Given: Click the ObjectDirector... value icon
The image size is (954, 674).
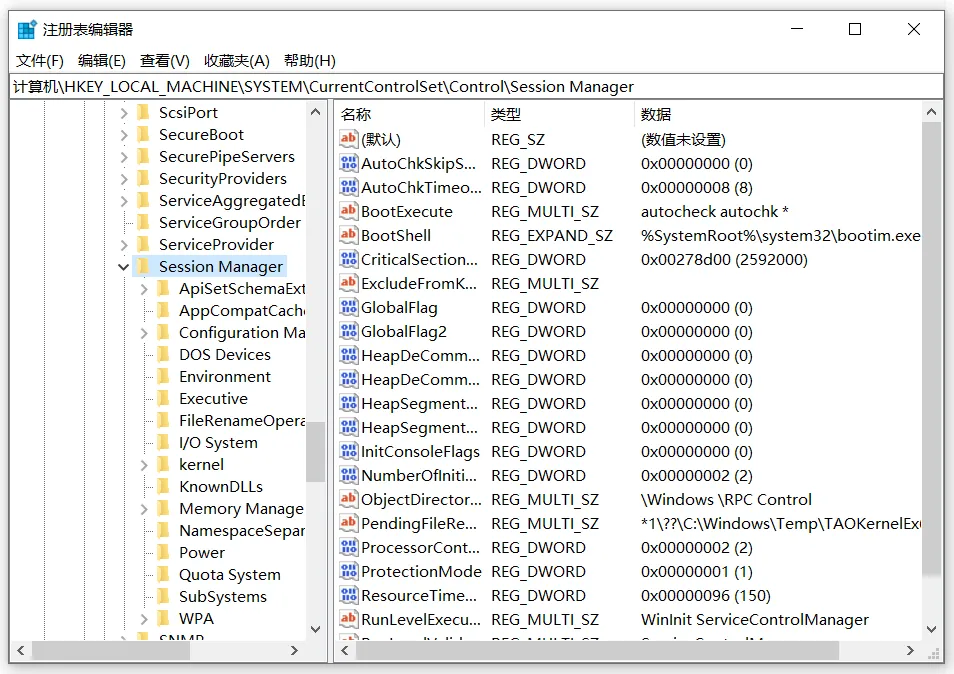Looking at the screenshot, I should [x=349, y=499].
